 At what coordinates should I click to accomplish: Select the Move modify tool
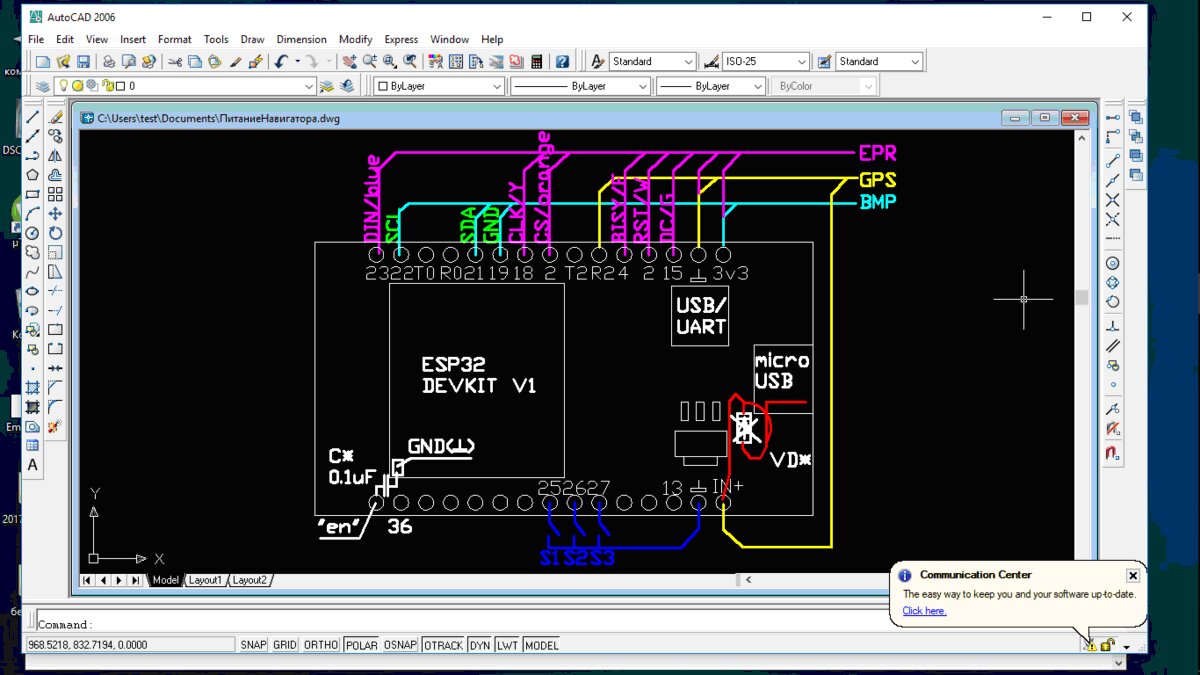56,213
